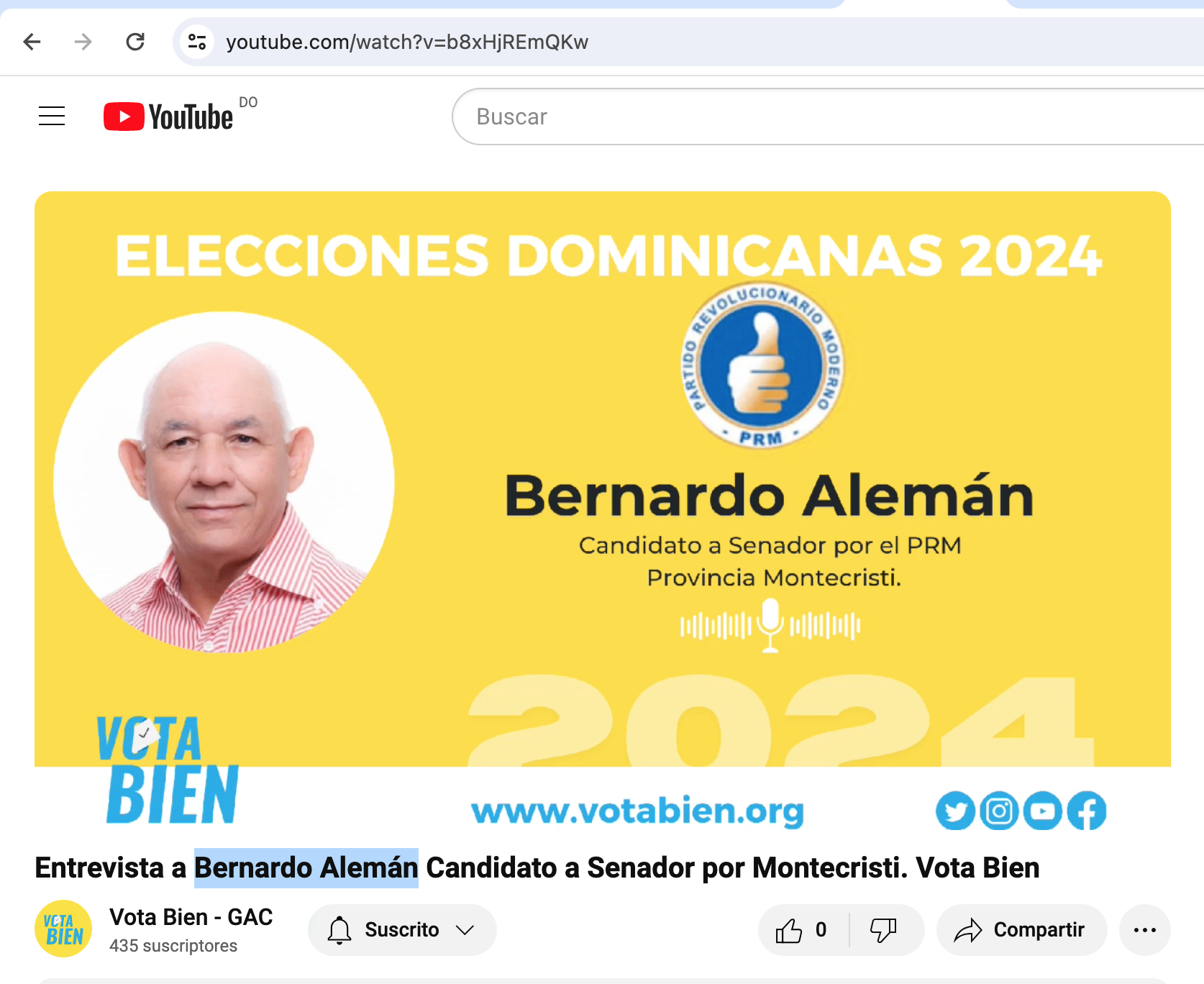Toggle the Suscrito notification bell
The image size is (1204, 984).
pos(339,930)
